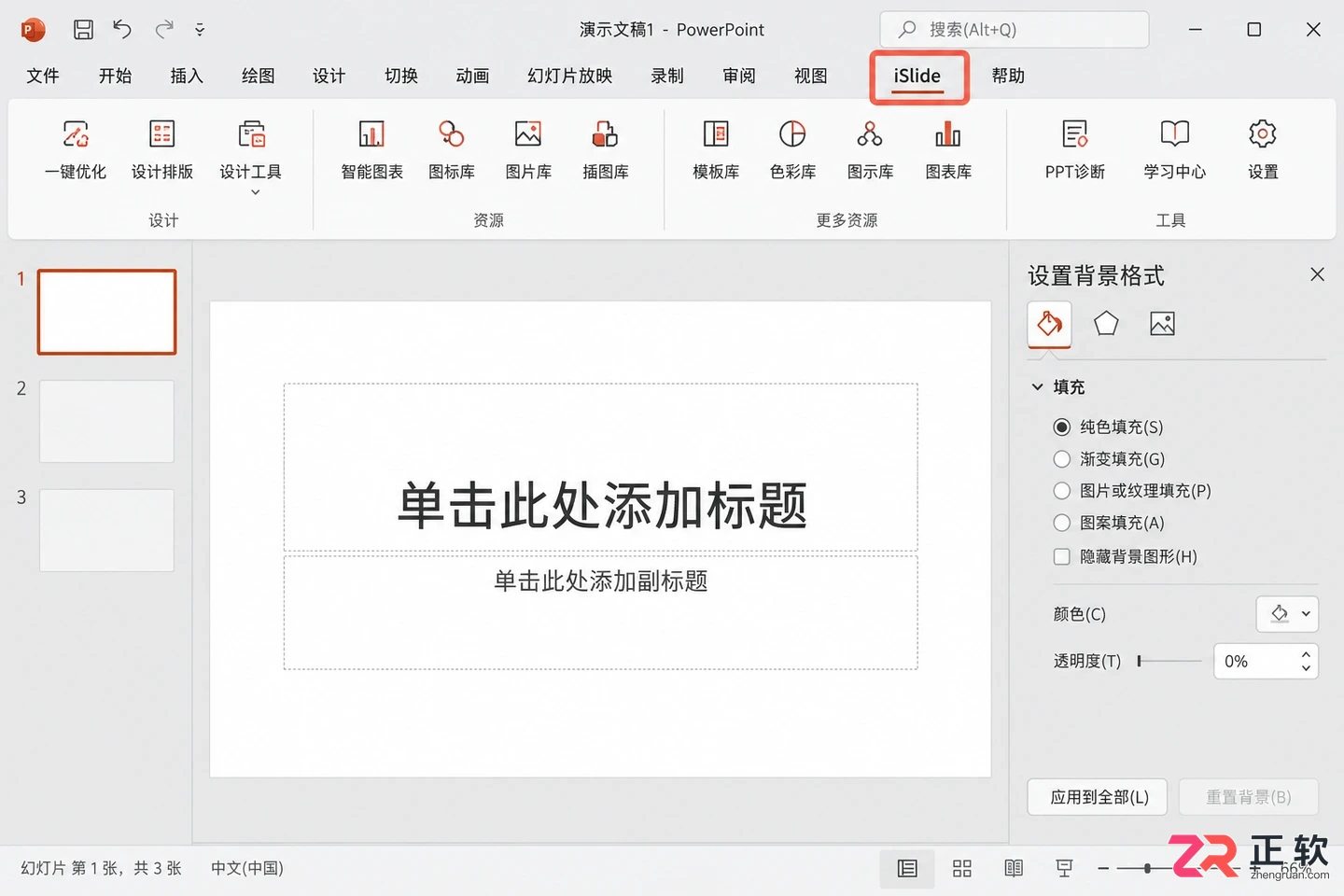Launch the PPT诊断 diagnosis tool
Screen dimensions: 1344x896
1075,149
